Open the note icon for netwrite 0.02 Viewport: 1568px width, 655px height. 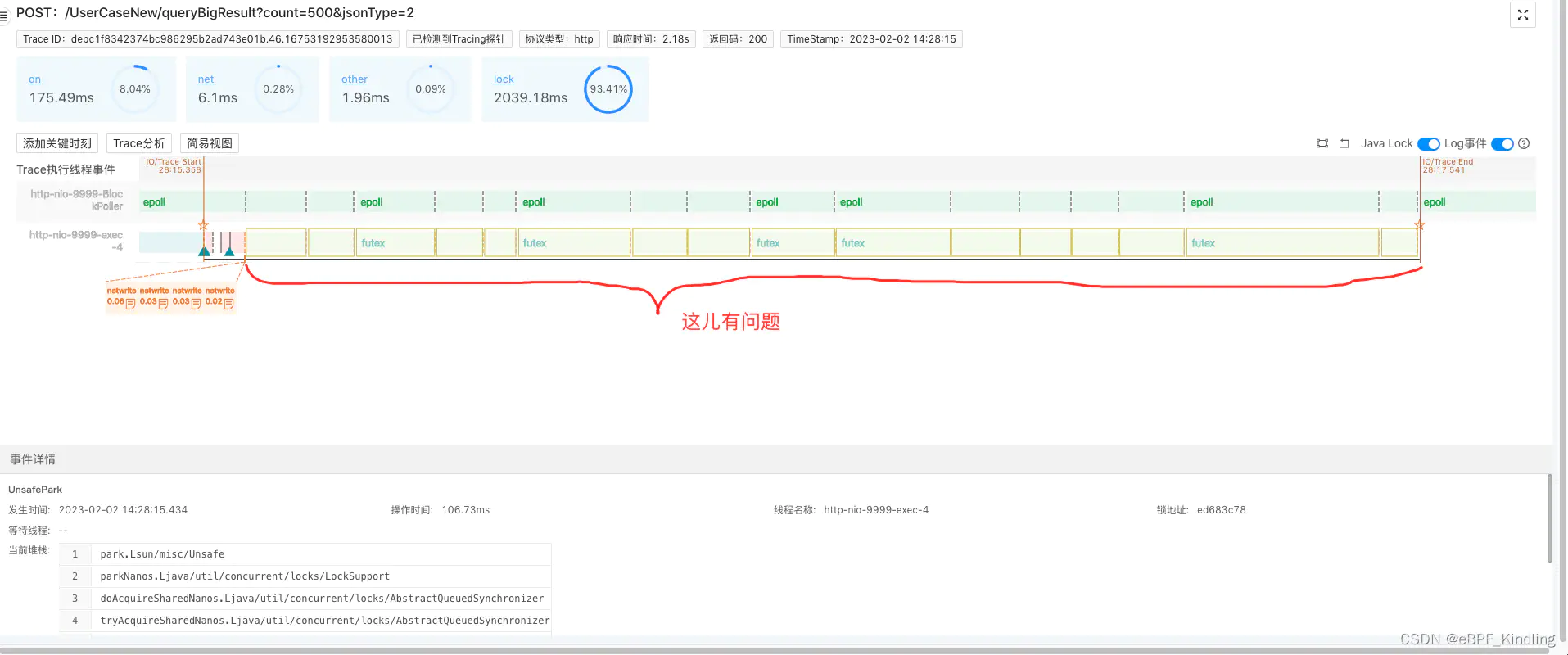(x=228, y=303)
